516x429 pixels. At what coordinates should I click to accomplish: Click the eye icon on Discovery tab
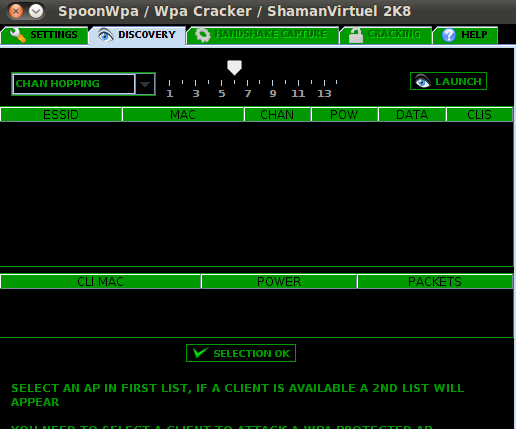click(x=105, y=35)
